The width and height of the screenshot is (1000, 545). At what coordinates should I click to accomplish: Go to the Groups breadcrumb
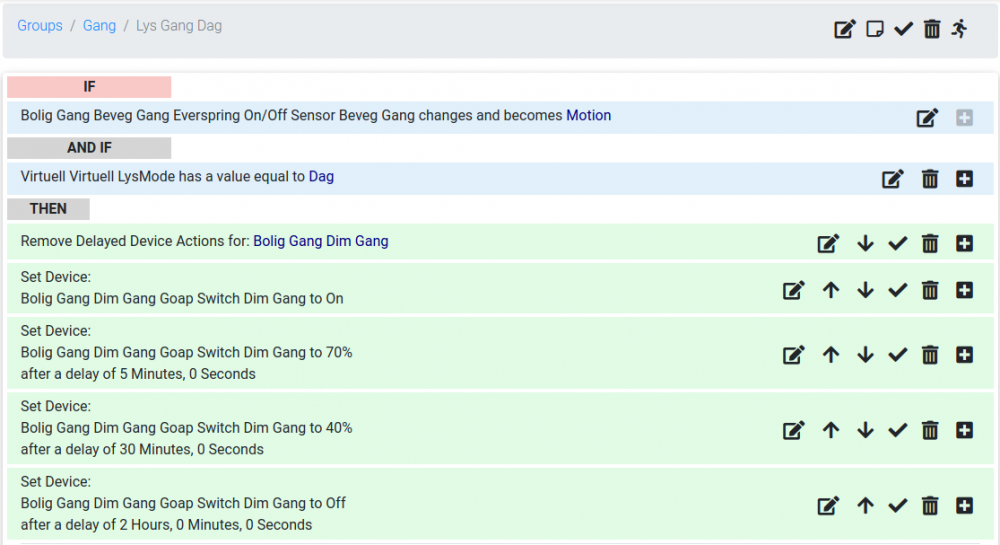click(40, 26)
